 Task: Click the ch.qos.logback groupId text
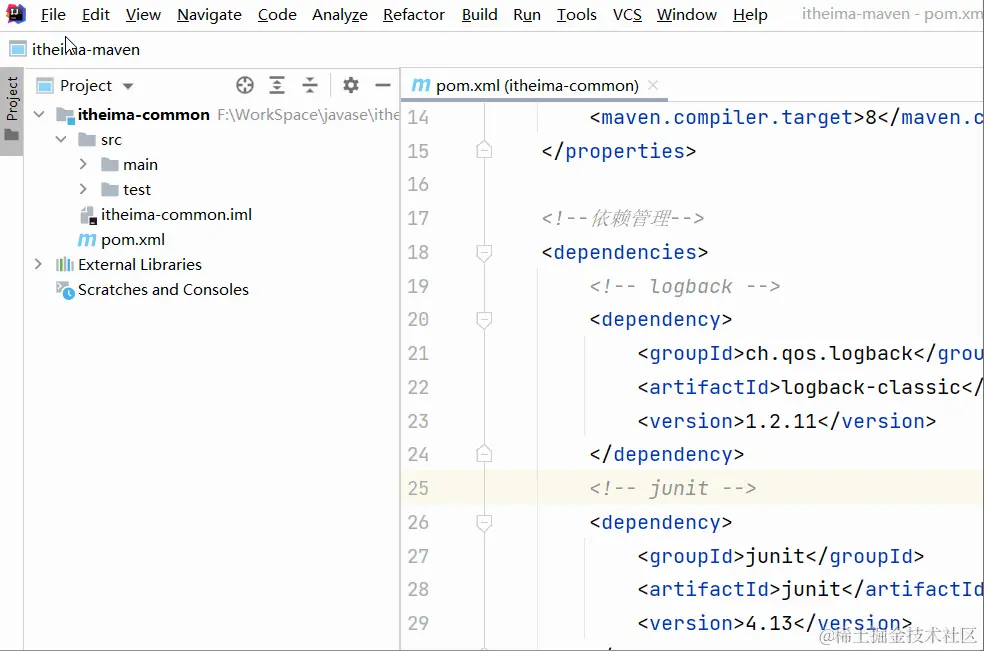click(x=830, y=353)
